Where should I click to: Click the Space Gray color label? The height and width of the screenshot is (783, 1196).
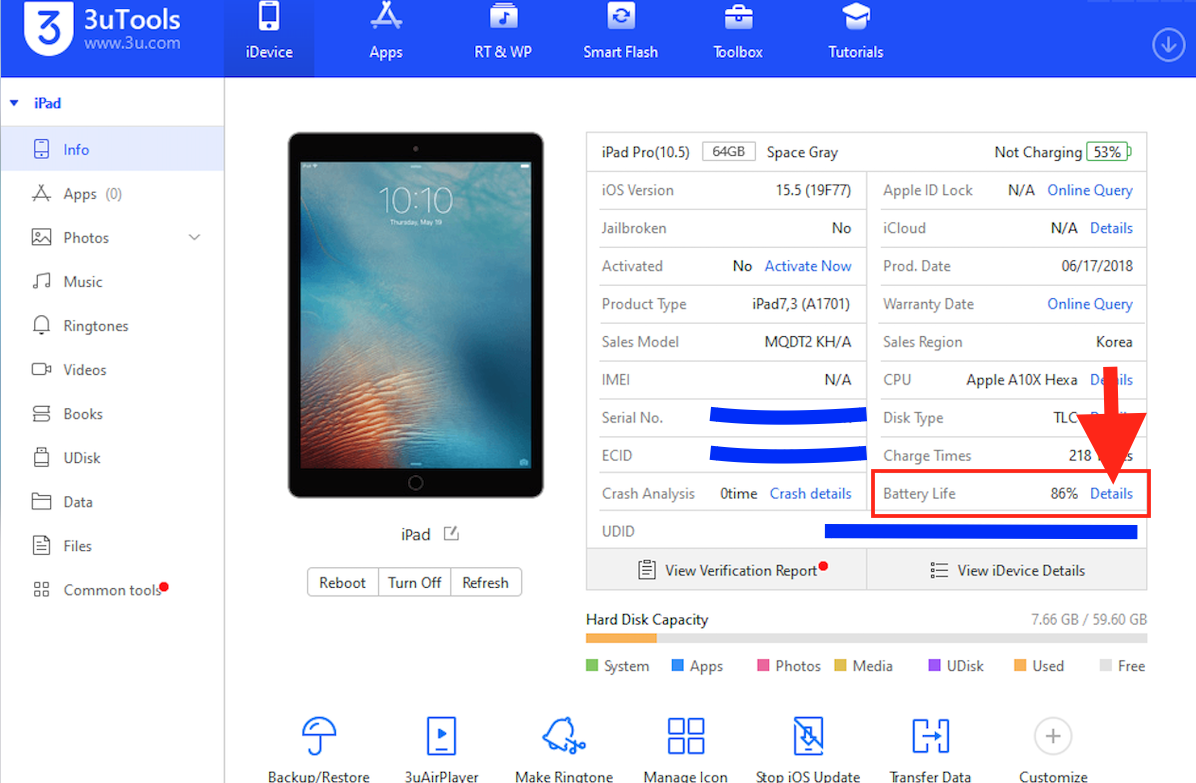click(802, 152)
